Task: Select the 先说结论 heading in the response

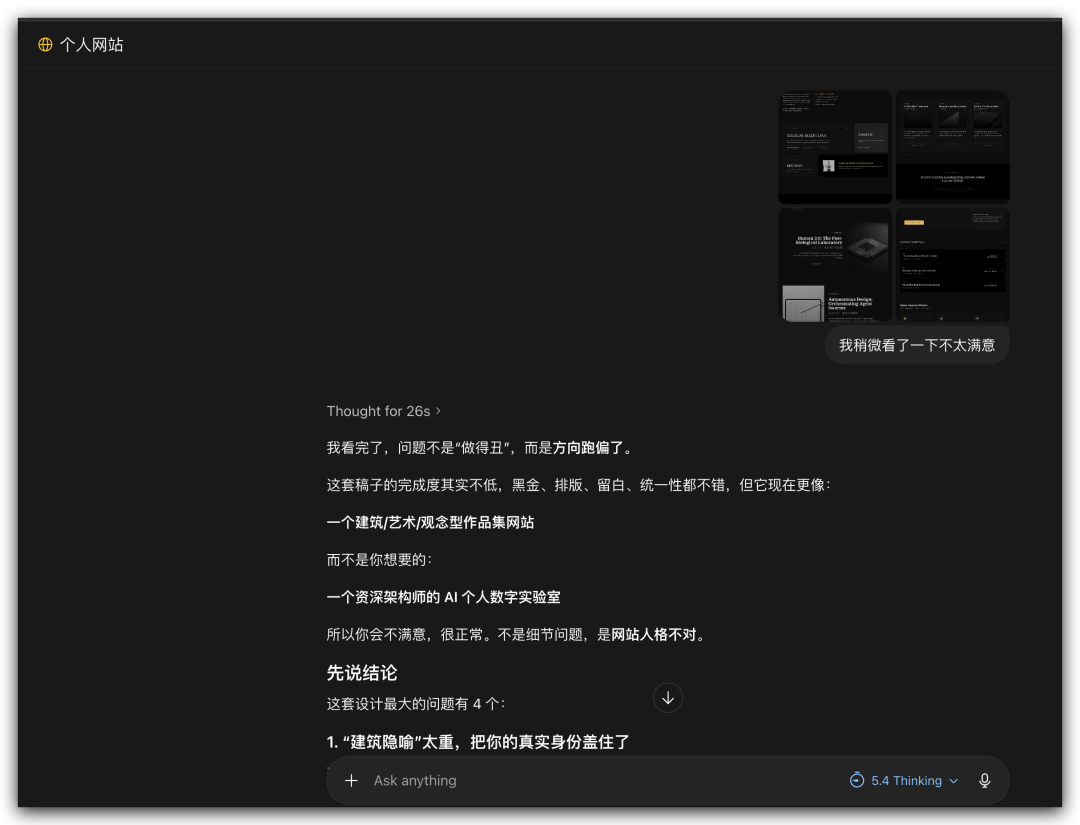Action: pos(361,673)
